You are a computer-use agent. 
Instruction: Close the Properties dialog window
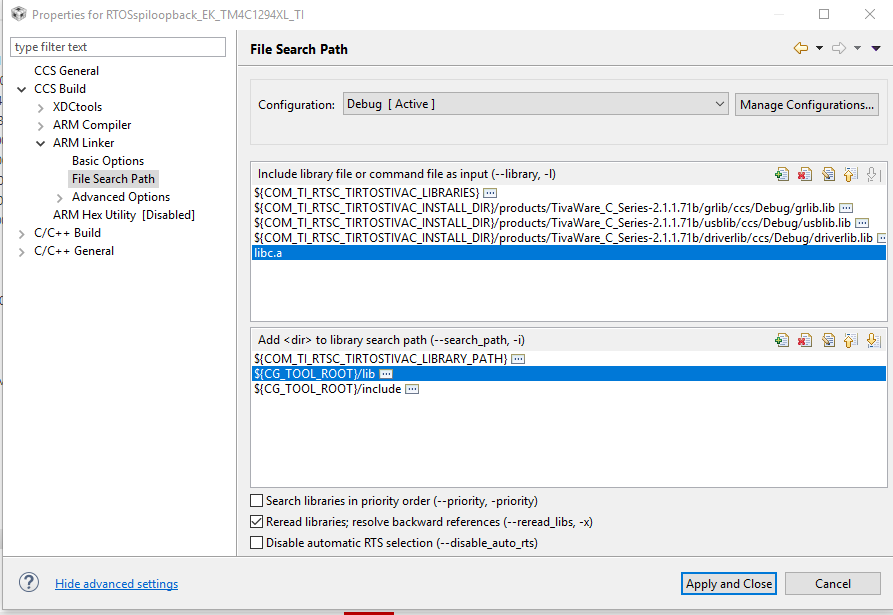870,14
